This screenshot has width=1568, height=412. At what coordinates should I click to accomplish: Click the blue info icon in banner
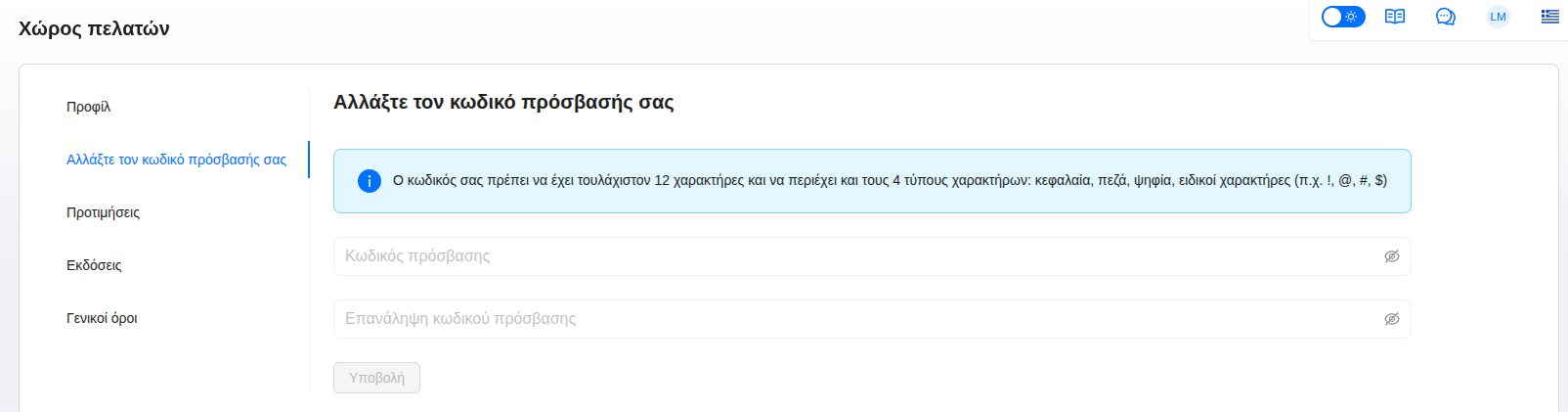[x=370, y=181]
